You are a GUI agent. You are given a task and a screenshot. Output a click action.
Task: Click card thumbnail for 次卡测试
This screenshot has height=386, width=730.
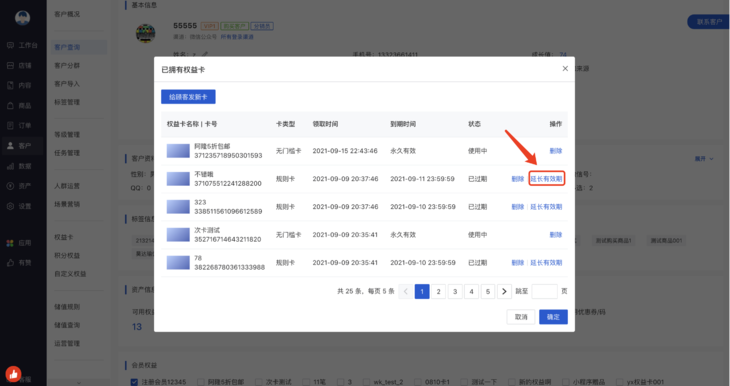click(178, 235)
